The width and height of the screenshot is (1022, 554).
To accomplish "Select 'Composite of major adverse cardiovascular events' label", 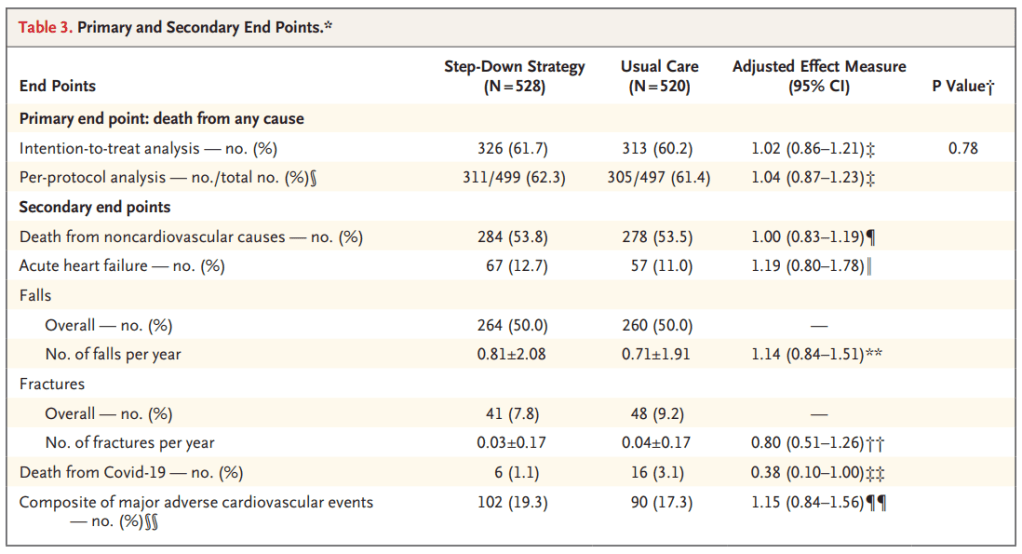I will pos(196,502).
